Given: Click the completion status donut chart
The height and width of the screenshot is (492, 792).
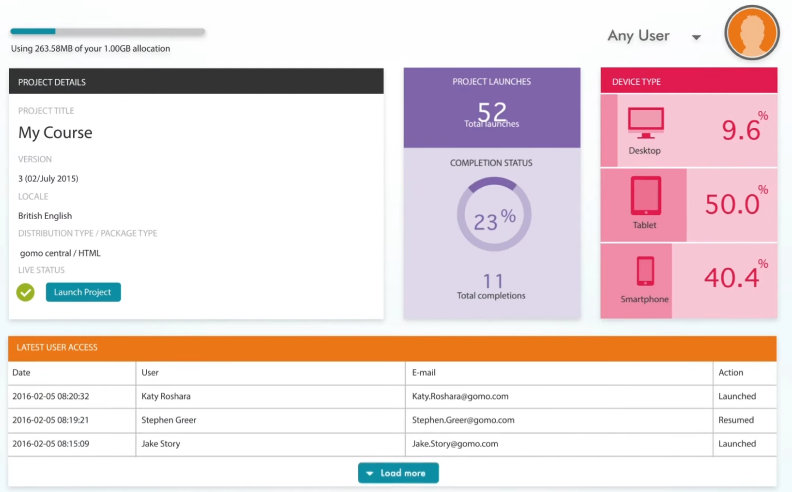Looking at the screenshot, I should 493,218.
